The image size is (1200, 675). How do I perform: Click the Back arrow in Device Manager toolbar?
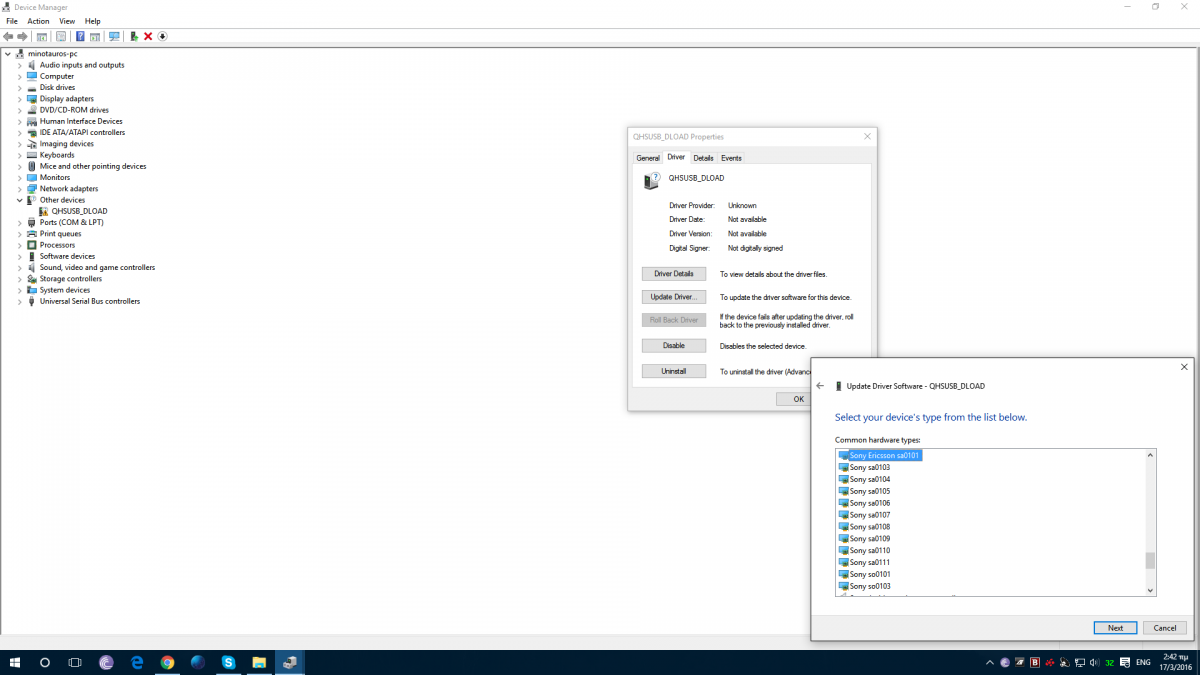8,36
